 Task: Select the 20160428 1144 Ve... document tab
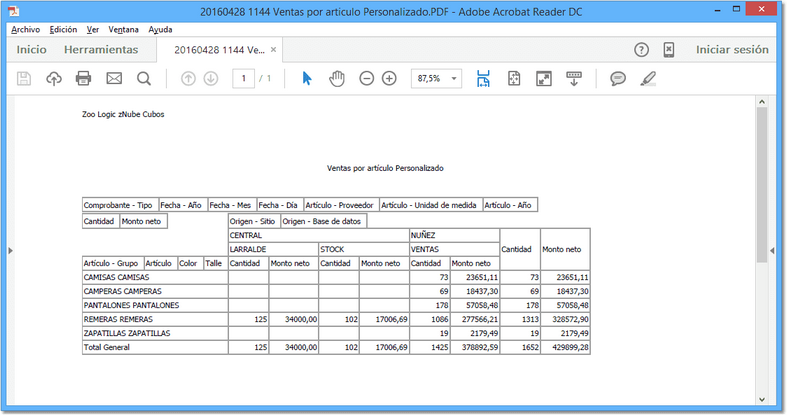219,50
